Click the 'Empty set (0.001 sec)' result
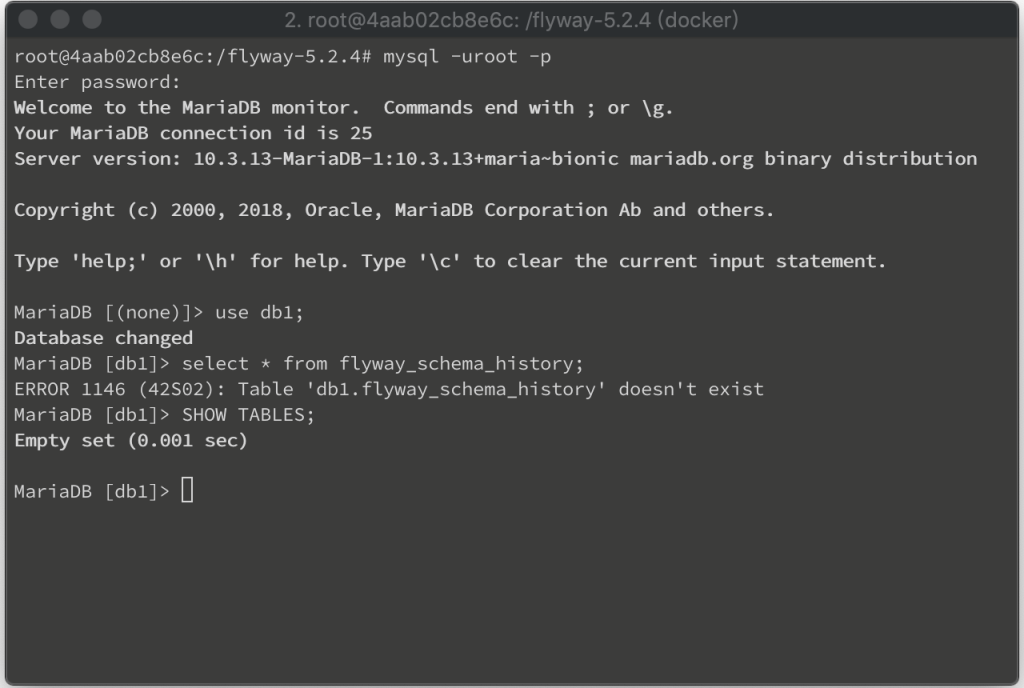This screenshot has height=688, width=1024. click(x=131, y=441)
